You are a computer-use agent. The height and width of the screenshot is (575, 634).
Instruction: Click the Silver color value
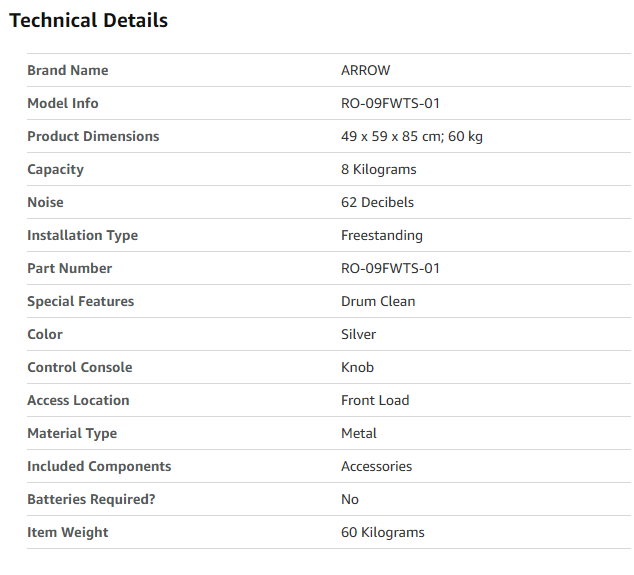359,334
